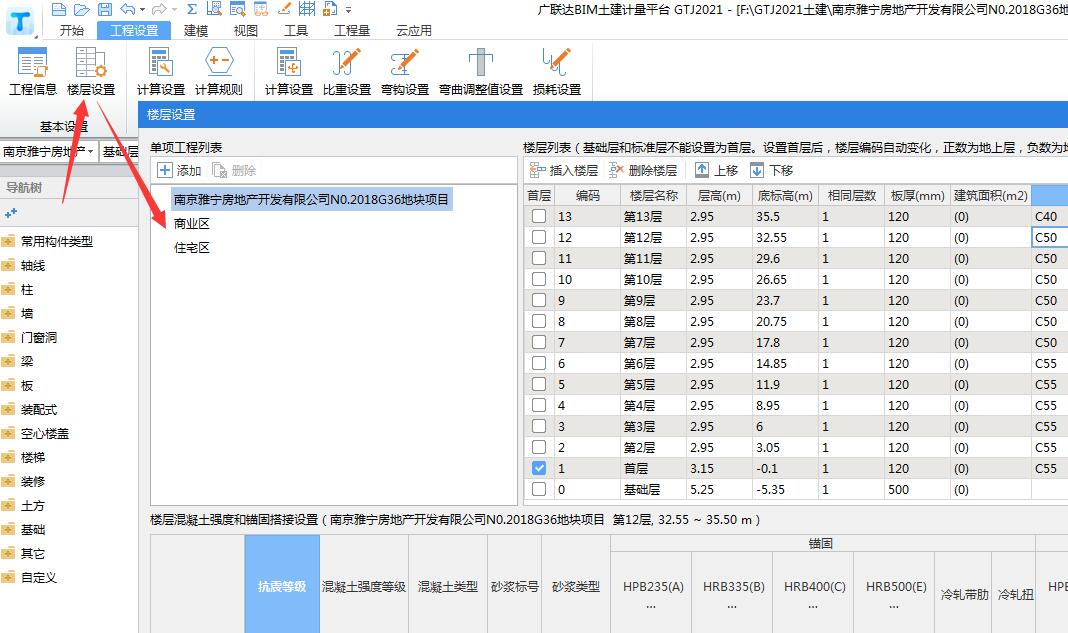Expand 轴线 folder in navigation tree
Screen dimensions: 1068x633
(x=8, y=265)
